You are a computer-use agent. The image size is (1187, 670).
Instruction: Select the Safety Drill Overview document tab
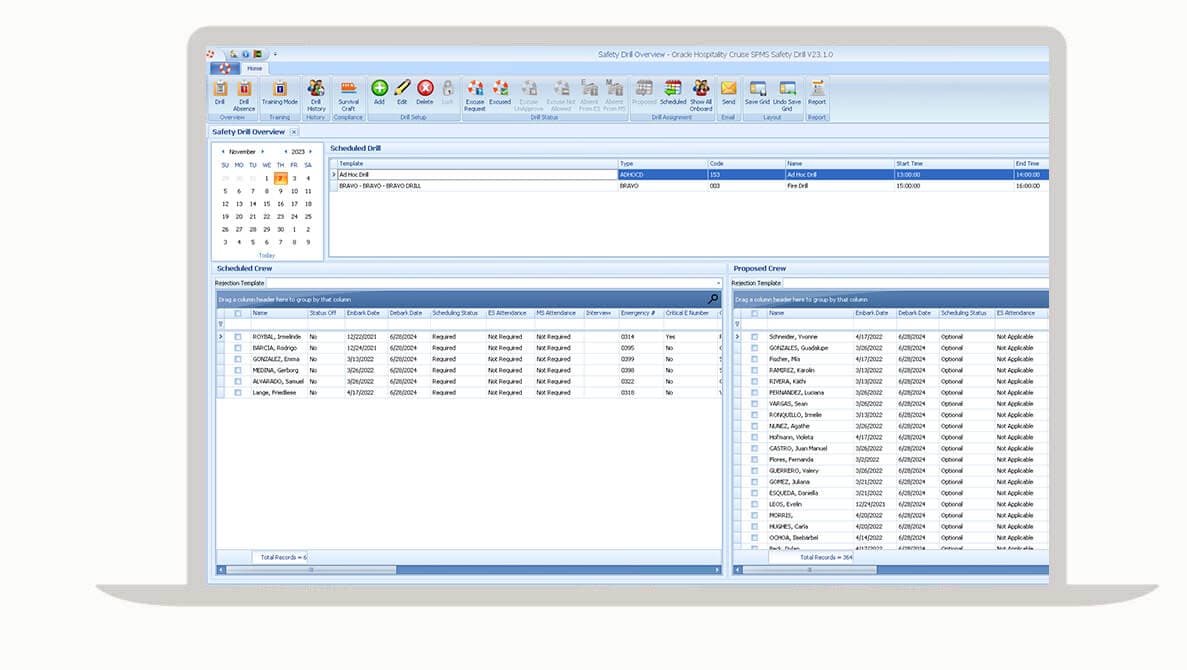click(248, 132)
